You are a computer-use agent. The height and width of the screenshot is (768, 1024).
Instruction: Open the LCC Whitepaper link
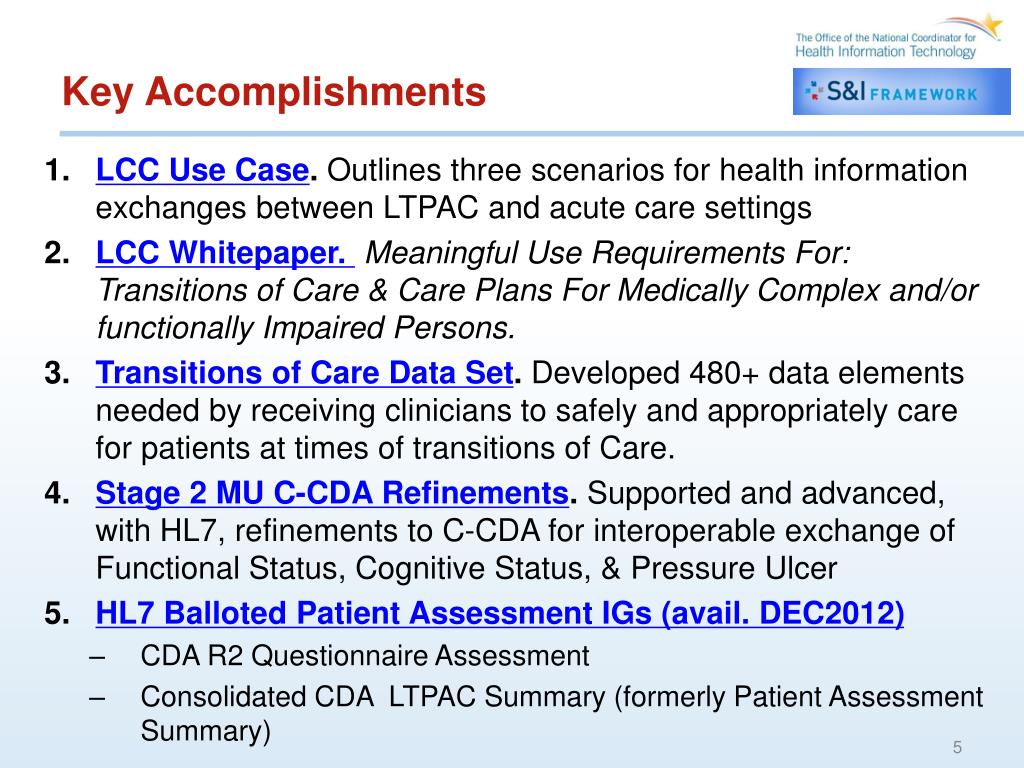225,253
